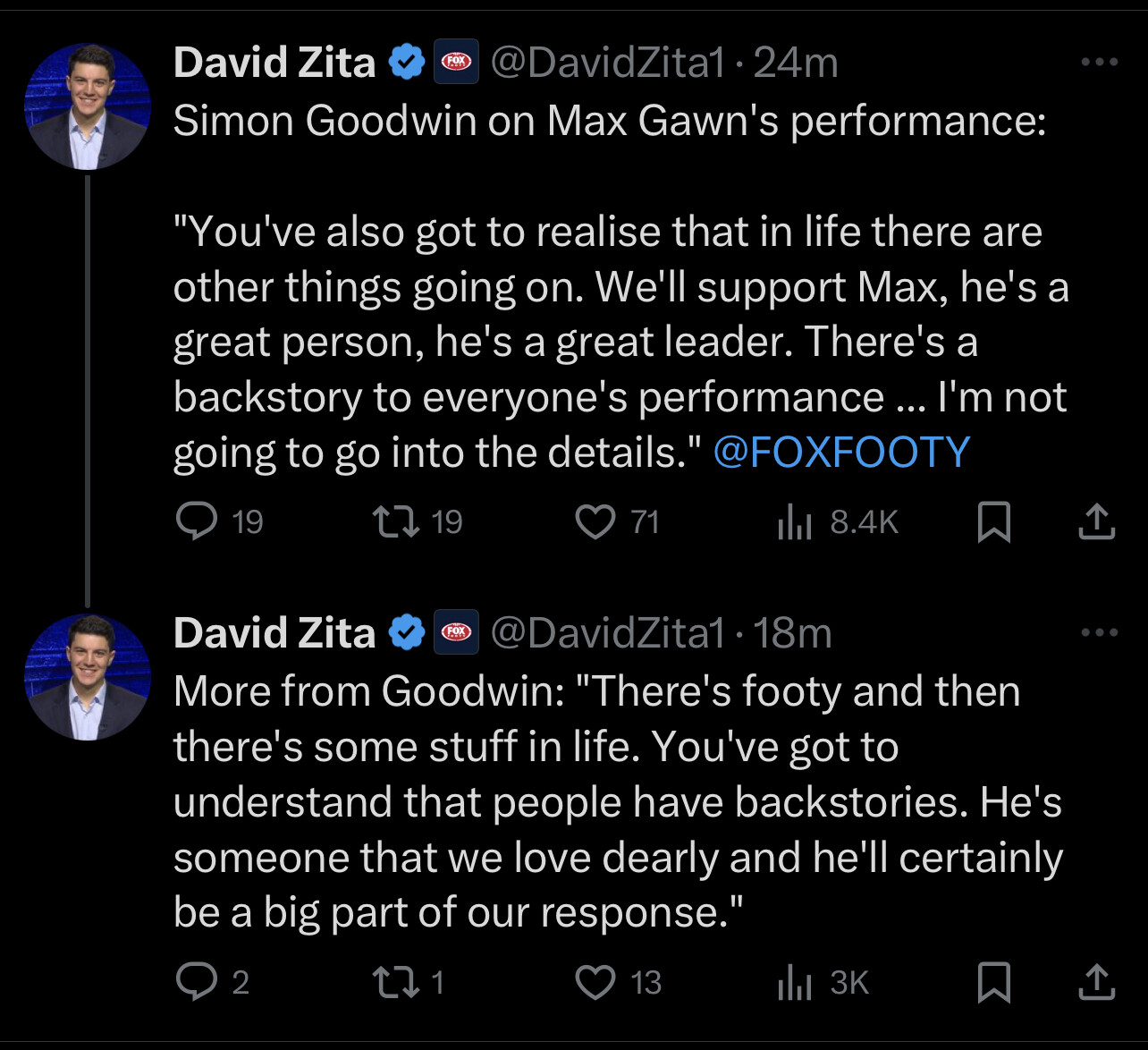Open the @FOXFOOTY mention link
The width and height of the screenshot is (1148, 1050).
pos(841,452)
